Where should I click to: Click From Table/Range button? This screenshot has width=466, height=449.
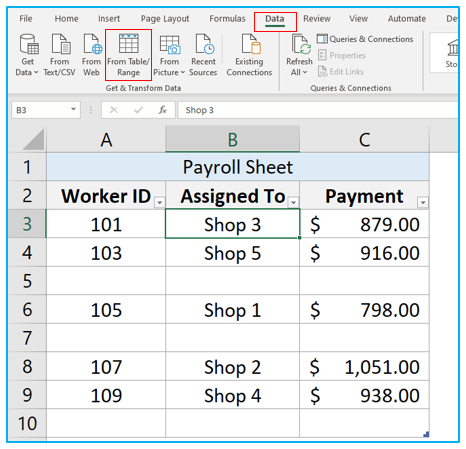(x=128, y=55)
